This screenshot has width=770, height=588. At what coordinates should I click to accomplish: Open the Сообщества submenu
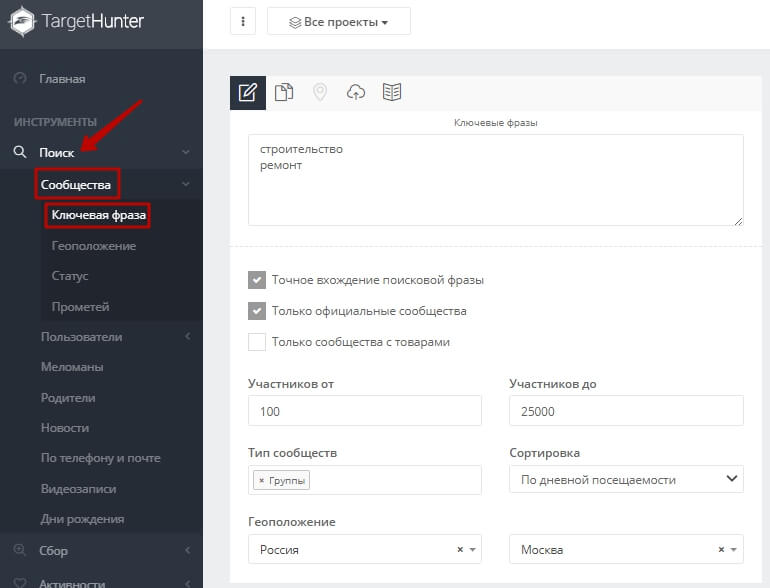tap(76, 185)
